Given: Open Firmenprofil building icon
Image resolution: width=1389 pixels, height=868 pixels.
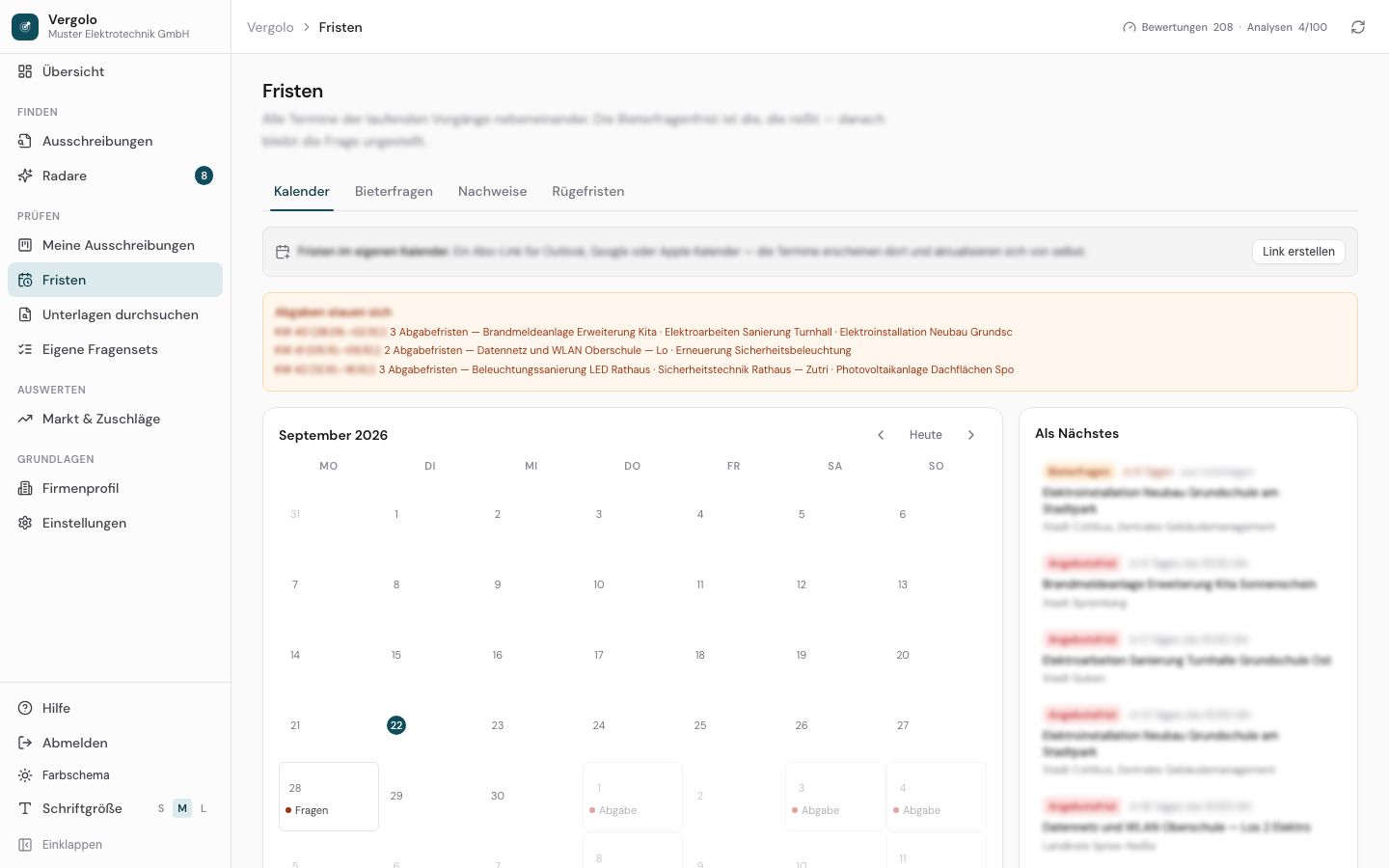Looking at the screenshot, I should tap(25, 488).
